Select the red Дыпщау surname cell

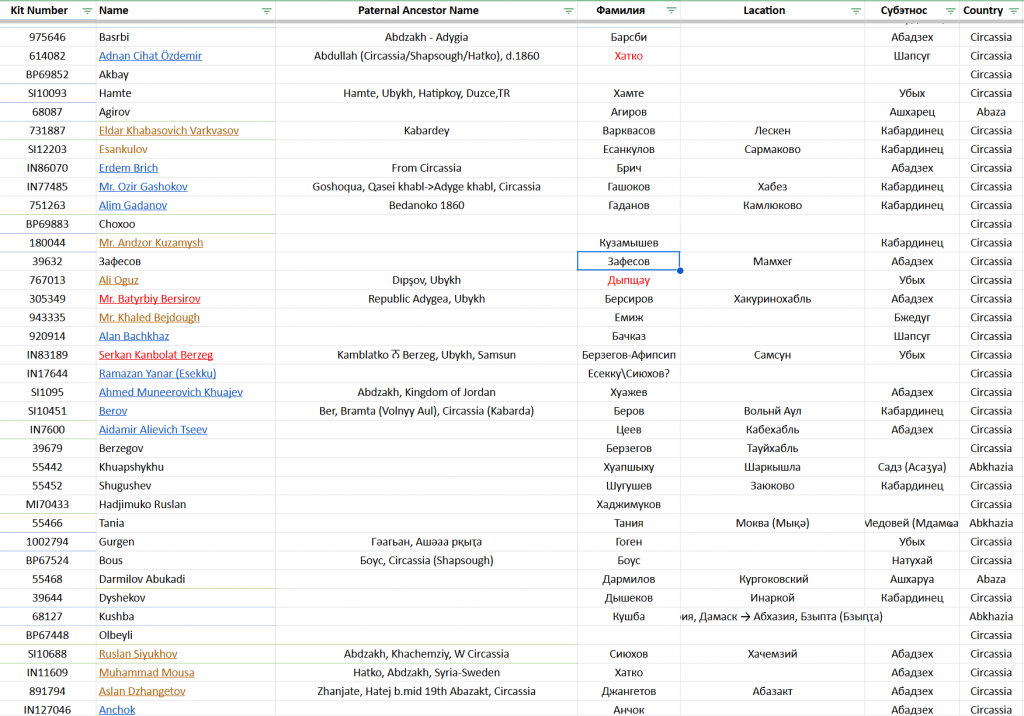[x=628, y=280]
